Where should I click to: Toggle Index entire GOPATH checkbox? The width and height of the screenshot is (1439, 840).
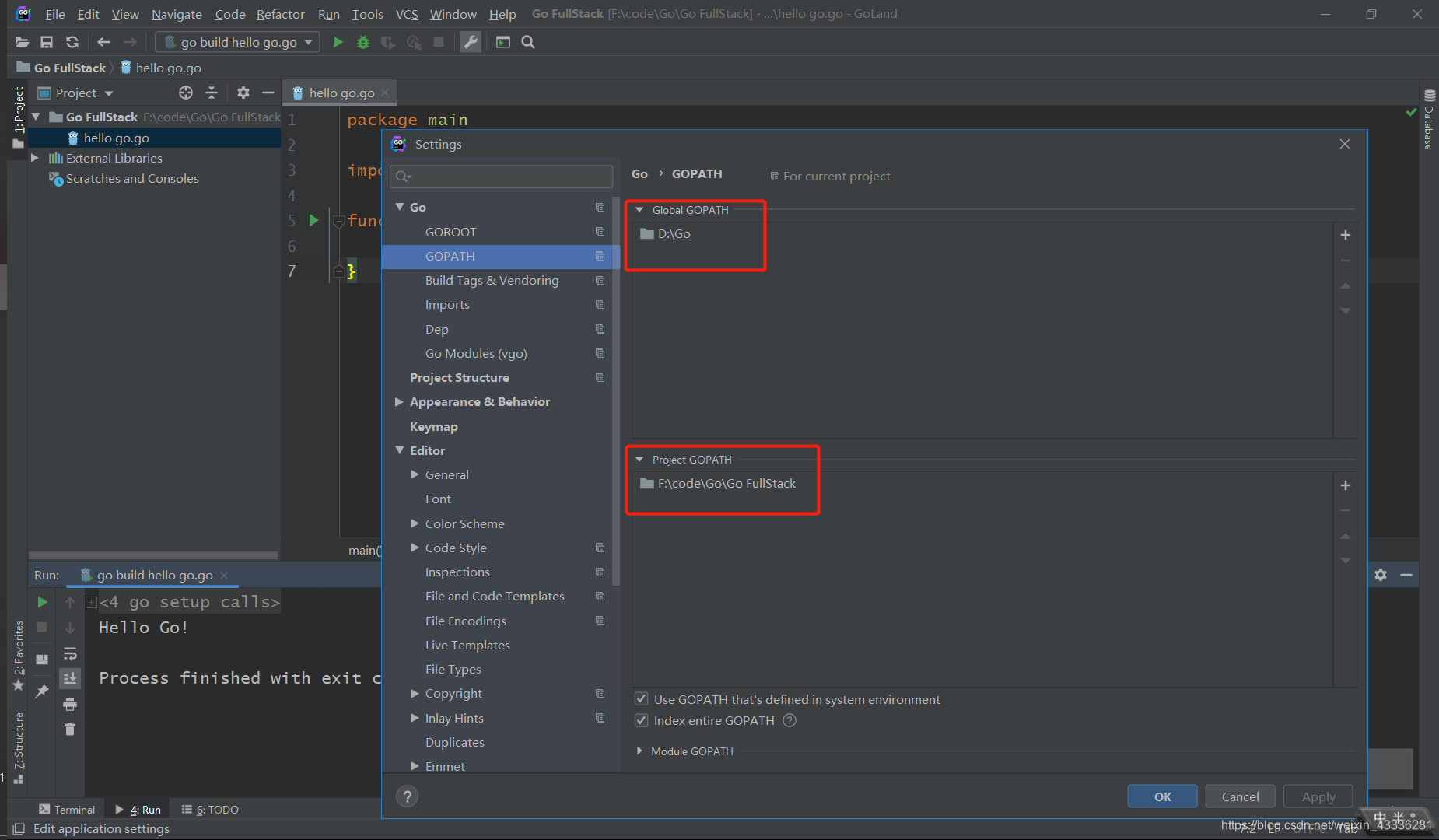pos(642,720)
